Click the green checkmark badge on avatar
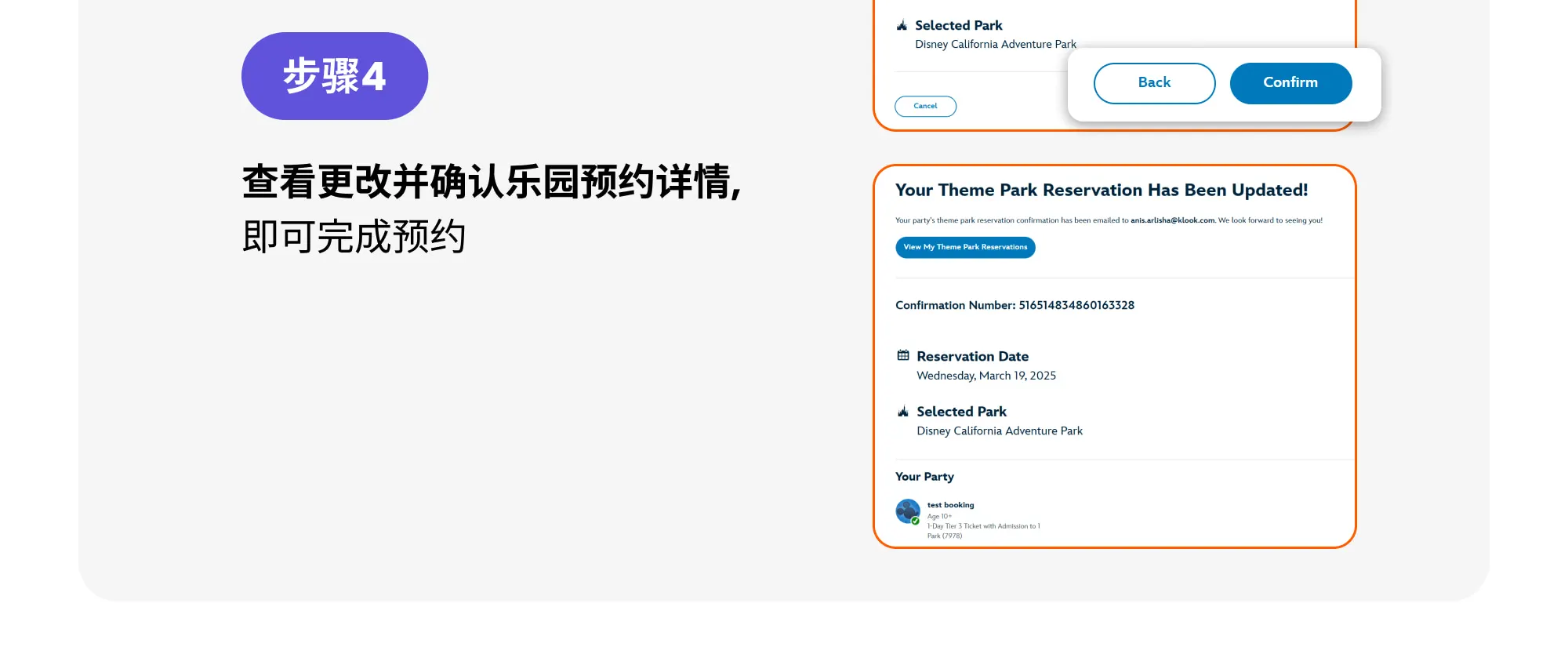Screen dimensions: 1568x665 coord(915,521)
